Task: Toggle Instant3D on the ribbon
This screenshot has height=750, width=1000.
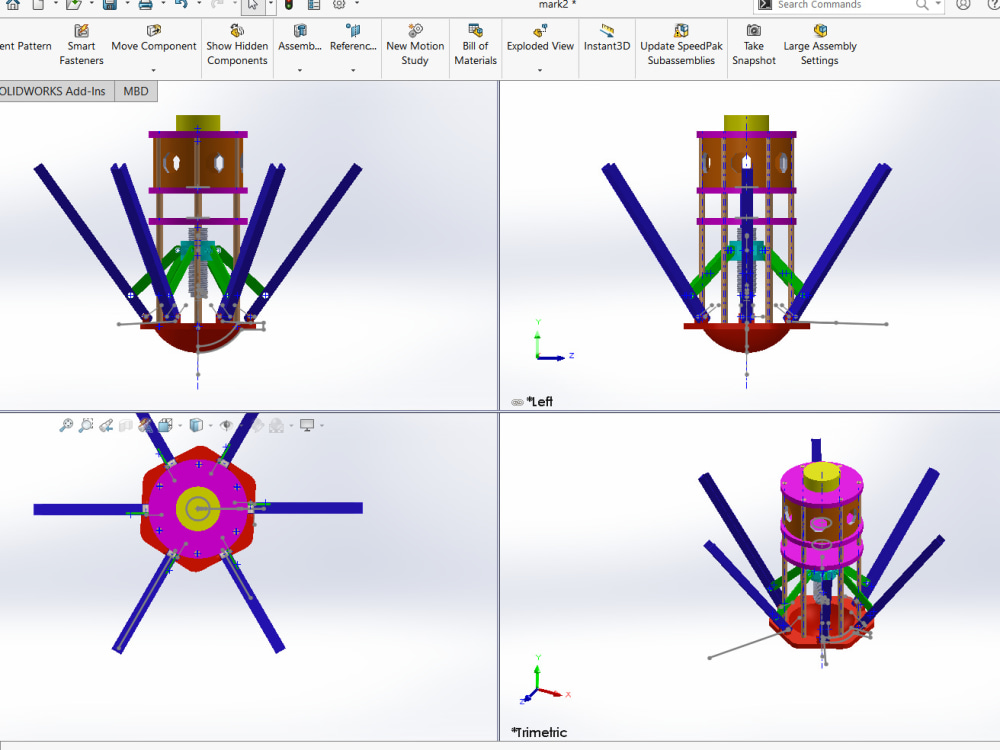Action: tap(606, 46)
